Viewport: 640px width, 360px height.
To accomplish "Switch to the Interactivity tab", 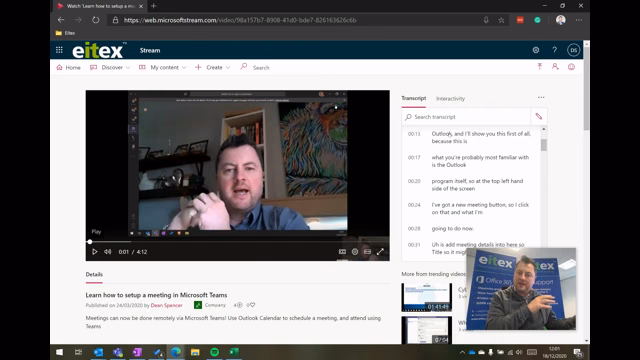I will coord(450,98).
